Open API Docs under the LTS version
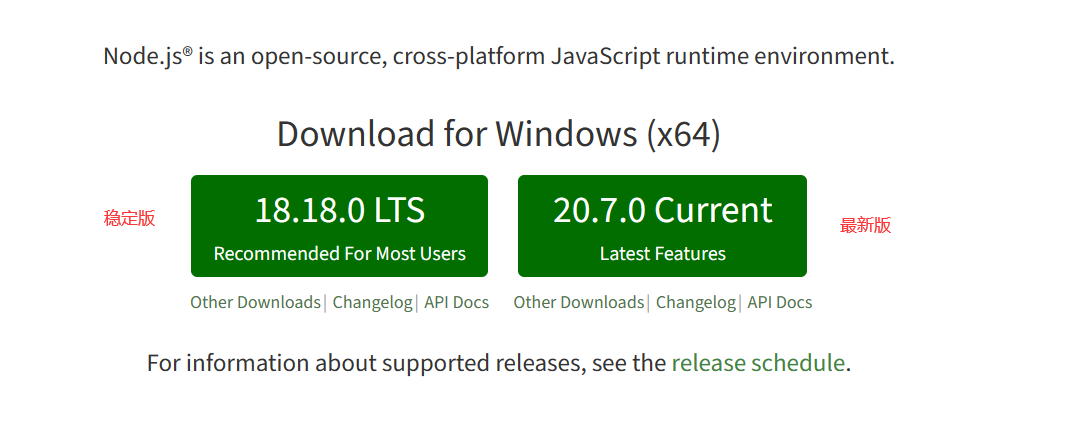This screenshot has width=1090, height=448. point(456,302)
